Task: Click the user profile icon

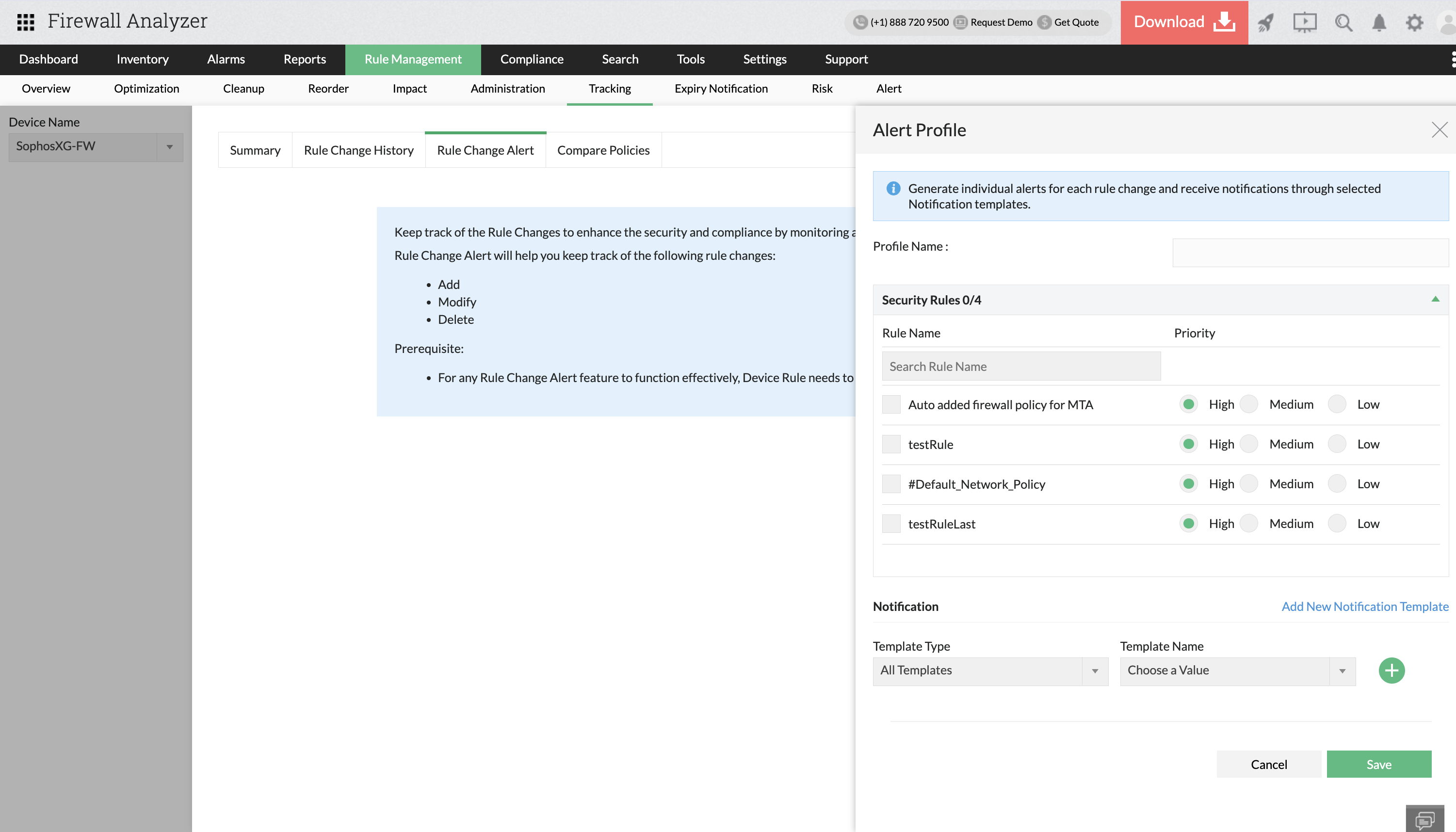Action: (1446, 22)
